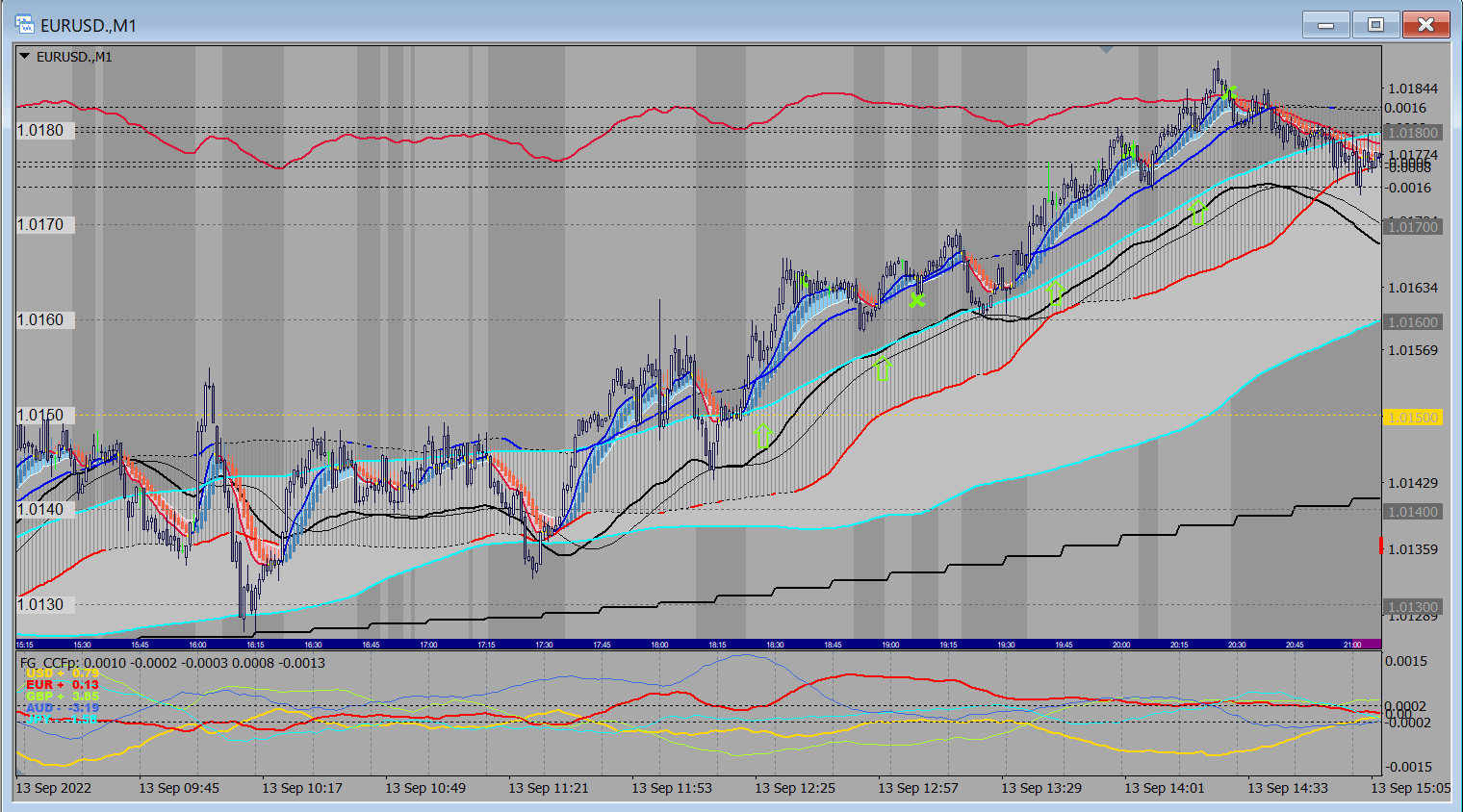Image resolution: width=1463 pixels, height=812 pixels.
Task: Click the chart shift triangle at top edge
Action: (x=1106, y=49)
